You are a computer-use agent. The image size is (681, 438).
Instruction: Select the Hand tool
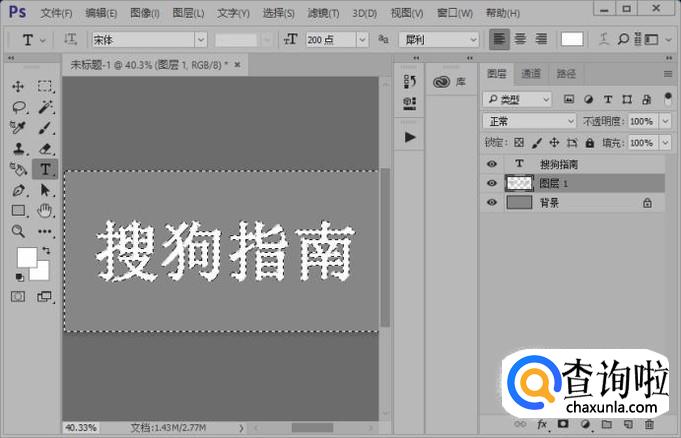pos(45,211)
